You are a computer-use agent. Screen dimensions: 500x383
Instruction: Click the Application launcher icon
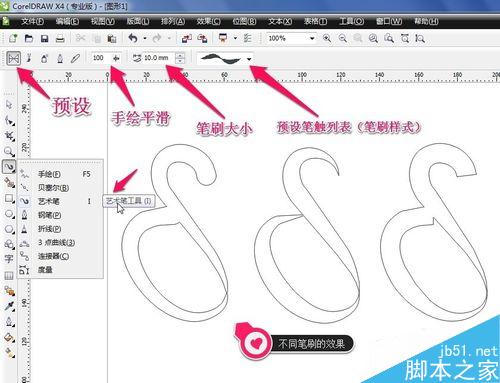[x=223, y=38]
